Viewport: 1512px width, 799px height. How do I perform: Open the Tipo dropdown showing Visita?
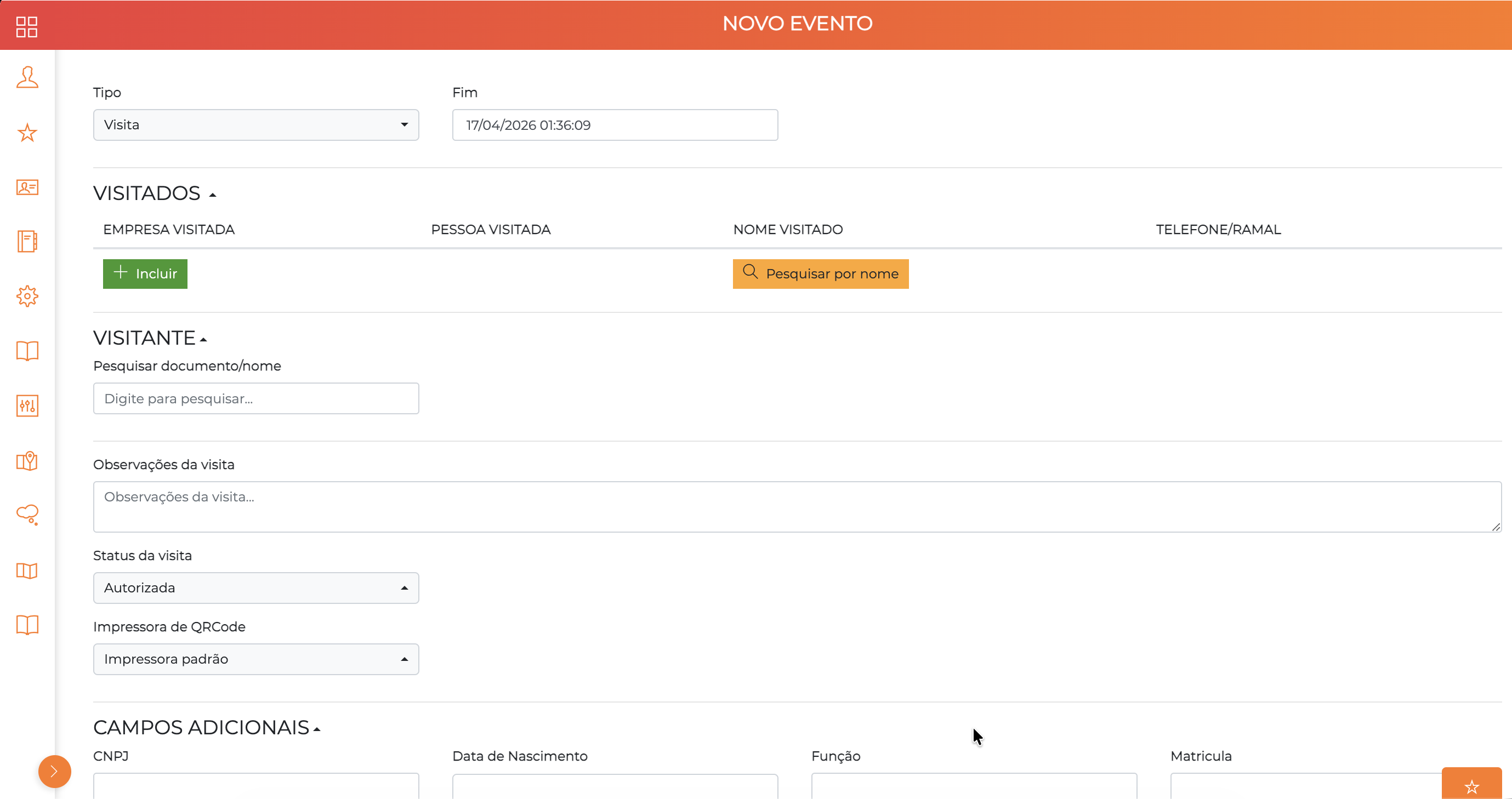click(256, 125)
